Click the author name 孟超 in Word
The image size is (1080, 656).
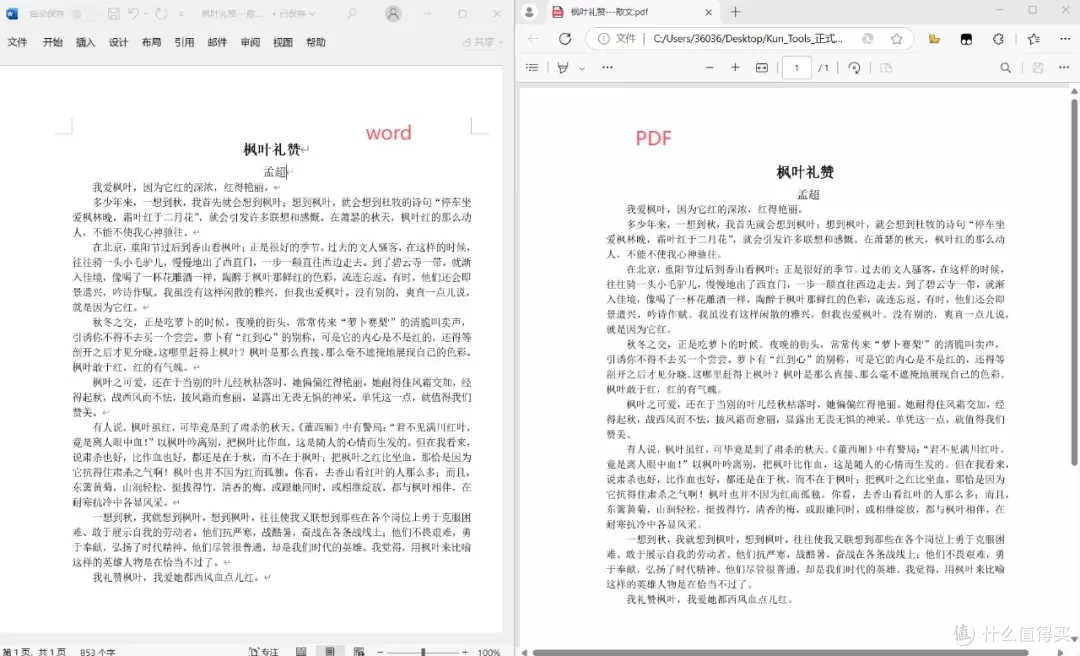pyautogui.click(x=274, y=172)
